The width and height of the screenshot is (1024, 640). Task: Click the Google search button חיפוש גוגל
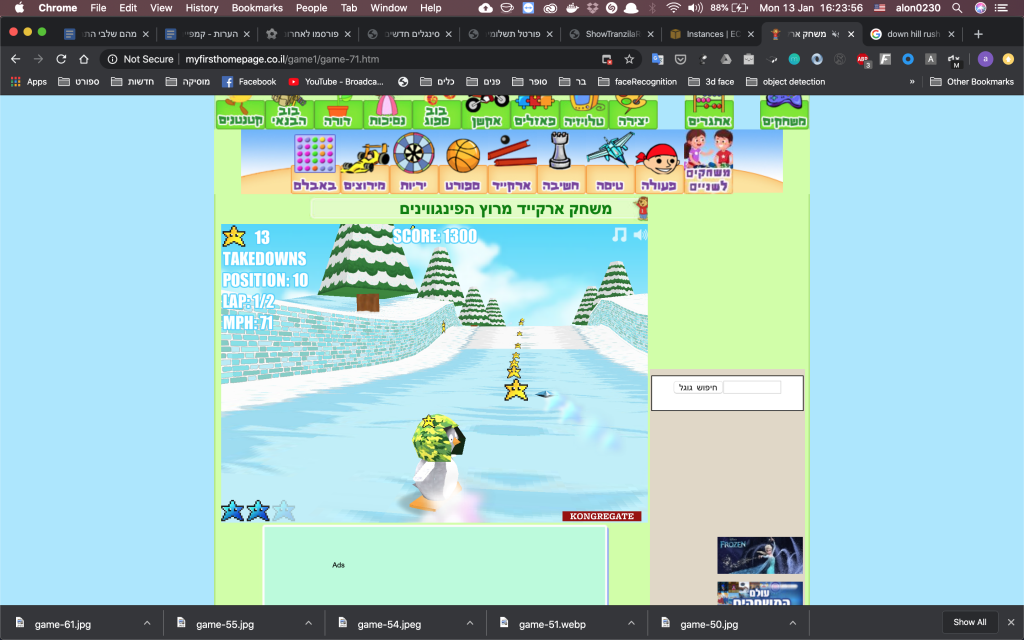697,387
